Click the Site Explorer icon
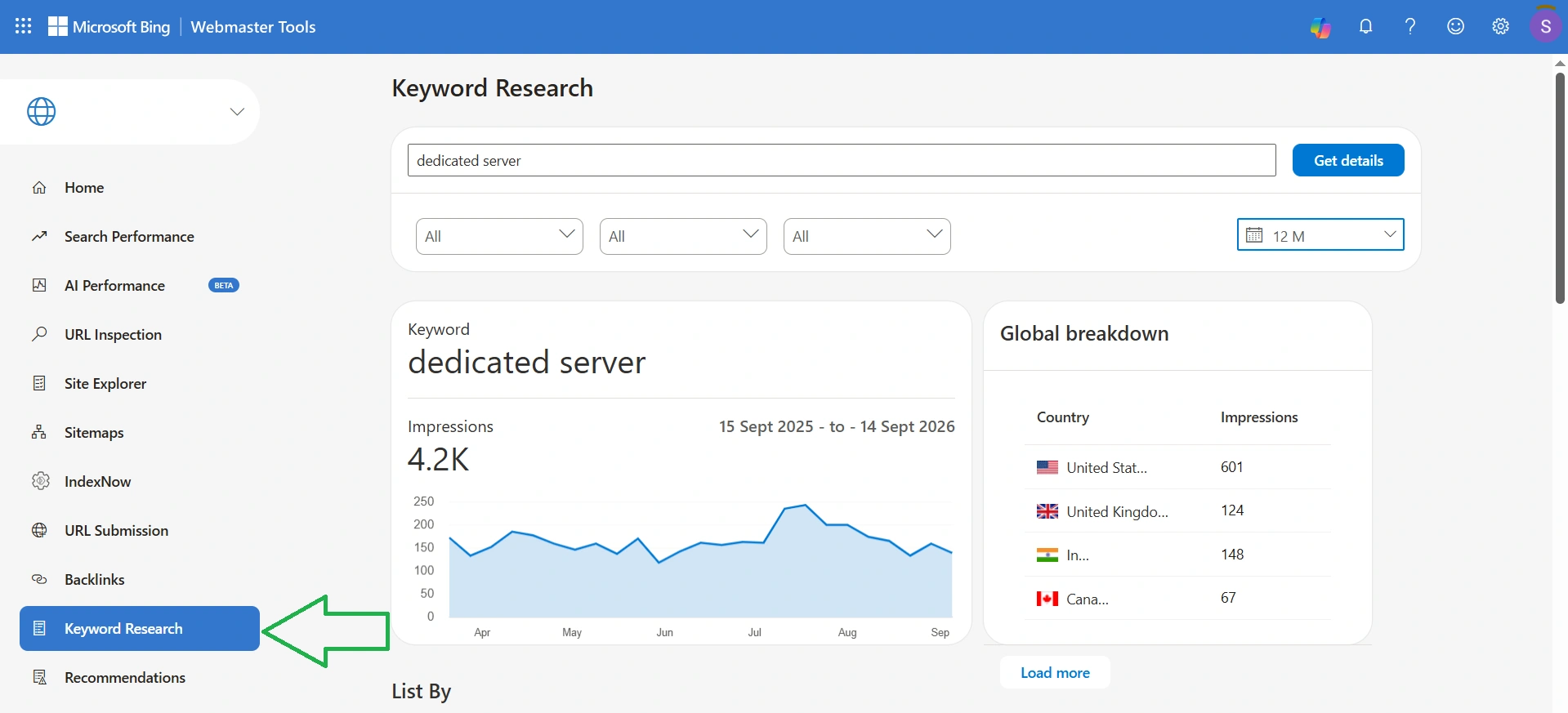This screenshot has width=1568, height=713. (x=39, y=383)
